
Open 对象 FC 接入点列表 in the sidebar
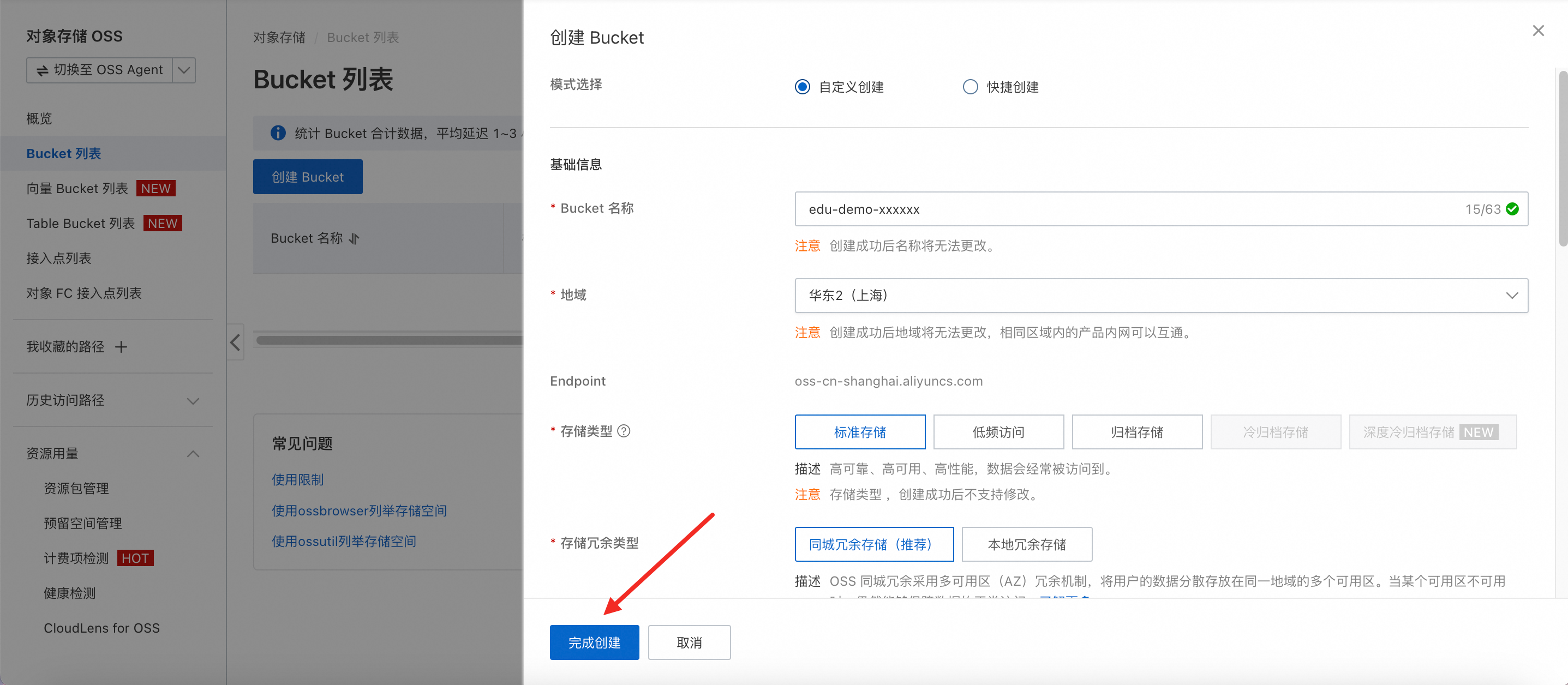click(83, 293)
